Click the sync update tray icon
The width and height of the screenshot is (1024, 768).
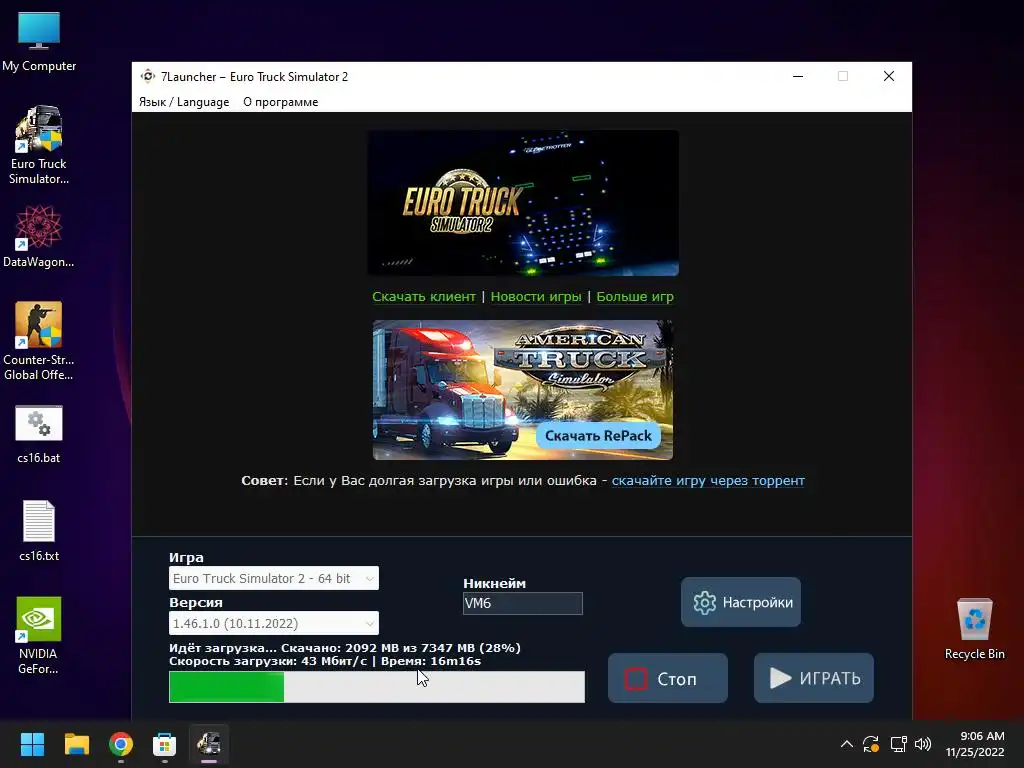click(871, 744)
